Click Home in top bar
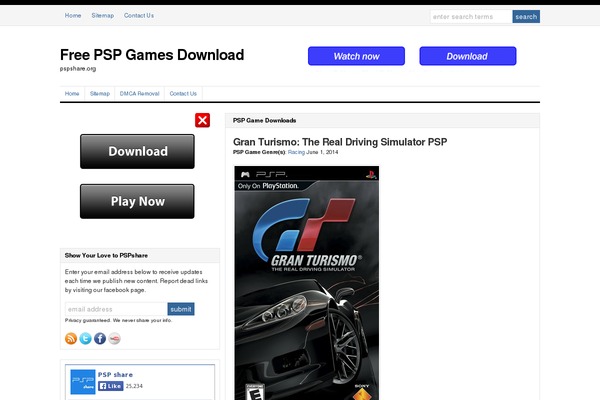 point(73,15)
